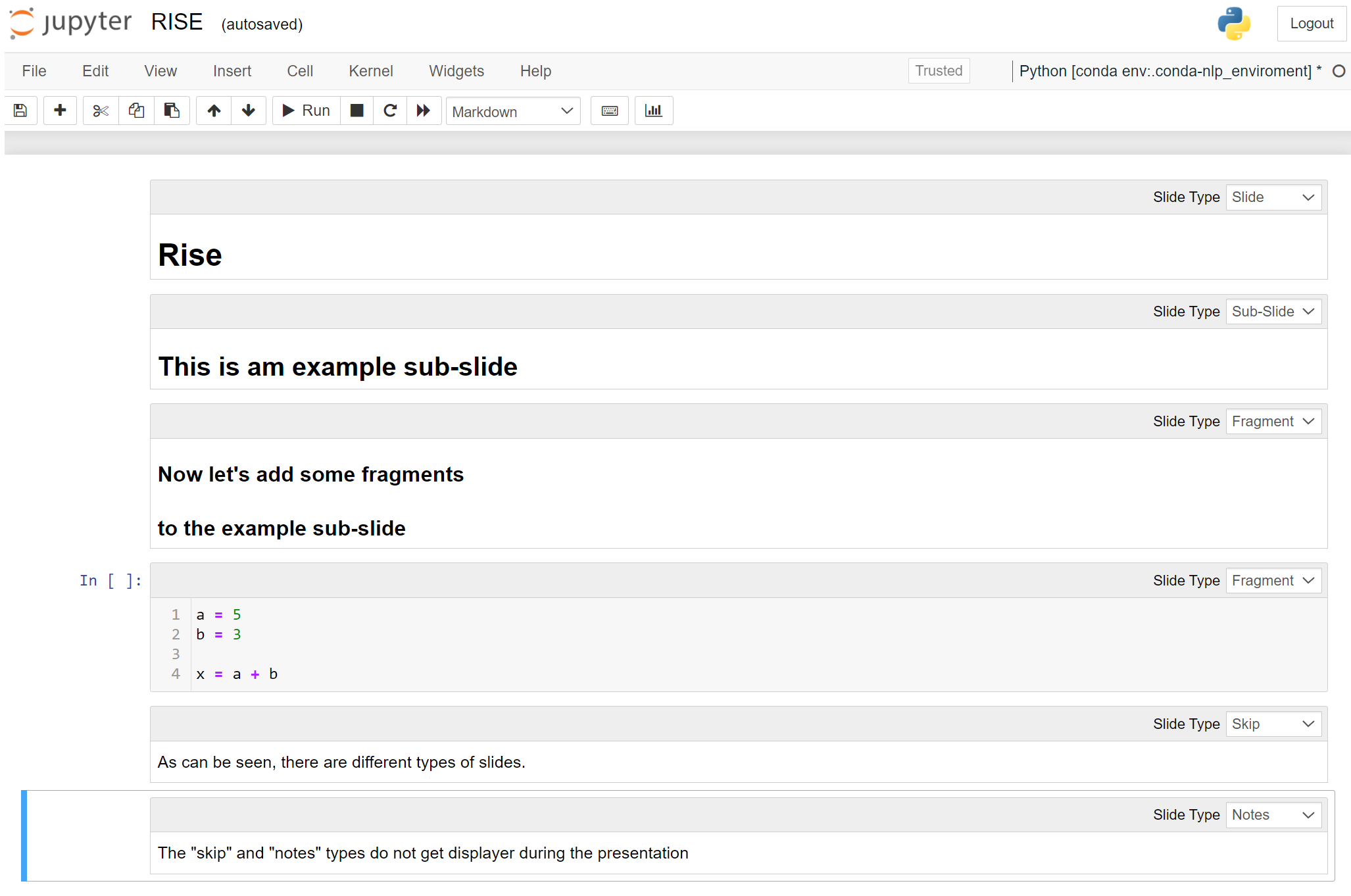Click the Paste cells icon
1351x896 pixels.
tap(170, 110)
